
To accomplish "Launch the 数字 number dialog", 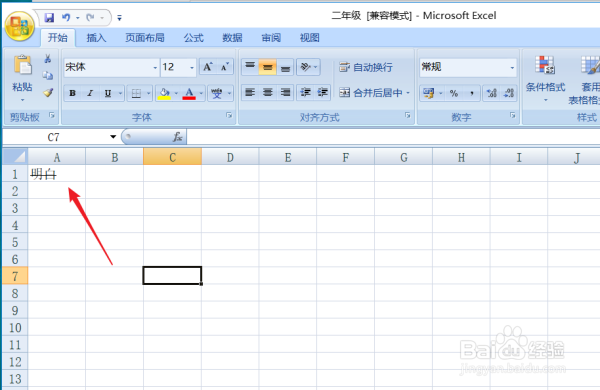I will tap(512, 115).
